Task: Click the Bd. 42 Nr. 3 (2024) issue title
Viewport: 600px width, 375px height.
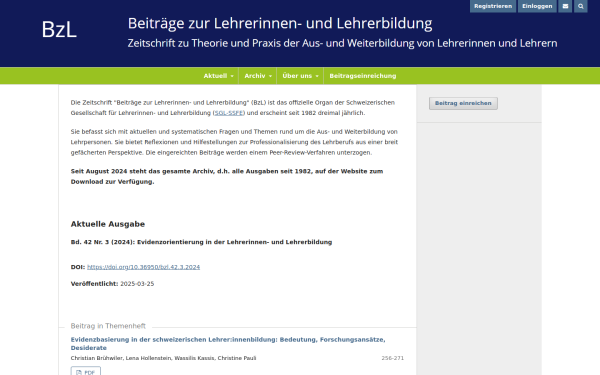Action: click(201, 242)
